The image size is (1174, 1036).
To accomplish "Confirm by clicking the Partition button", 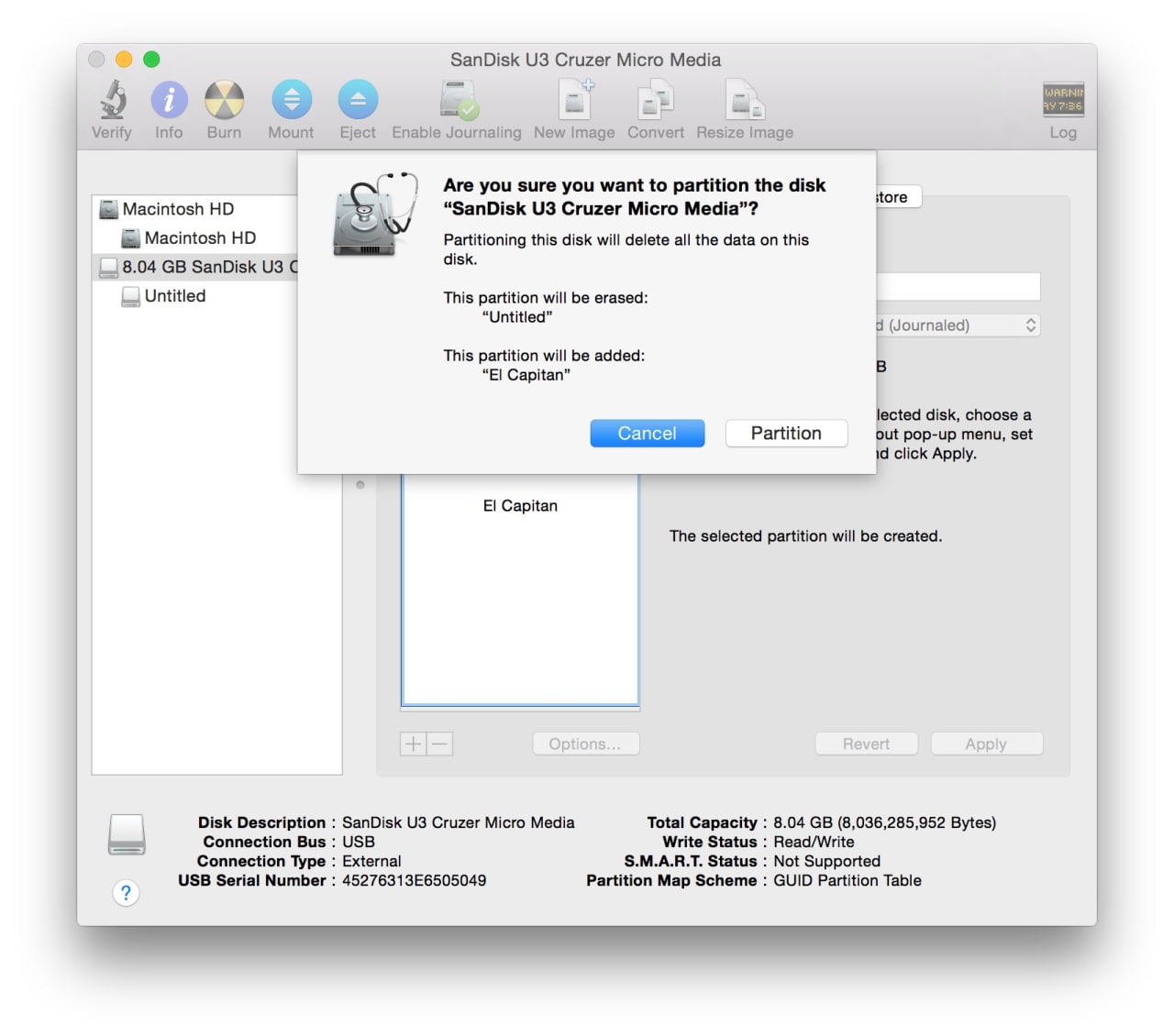I will 786,434.
